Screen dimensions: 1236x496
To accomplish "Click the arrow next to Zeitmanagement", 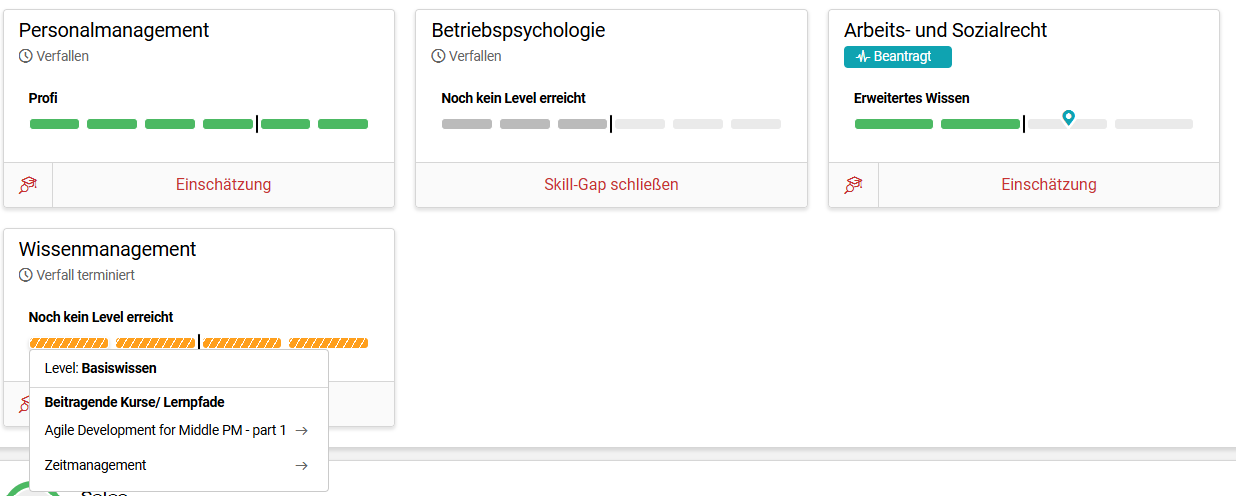I will pyautogui.click(x=301, y=465).
